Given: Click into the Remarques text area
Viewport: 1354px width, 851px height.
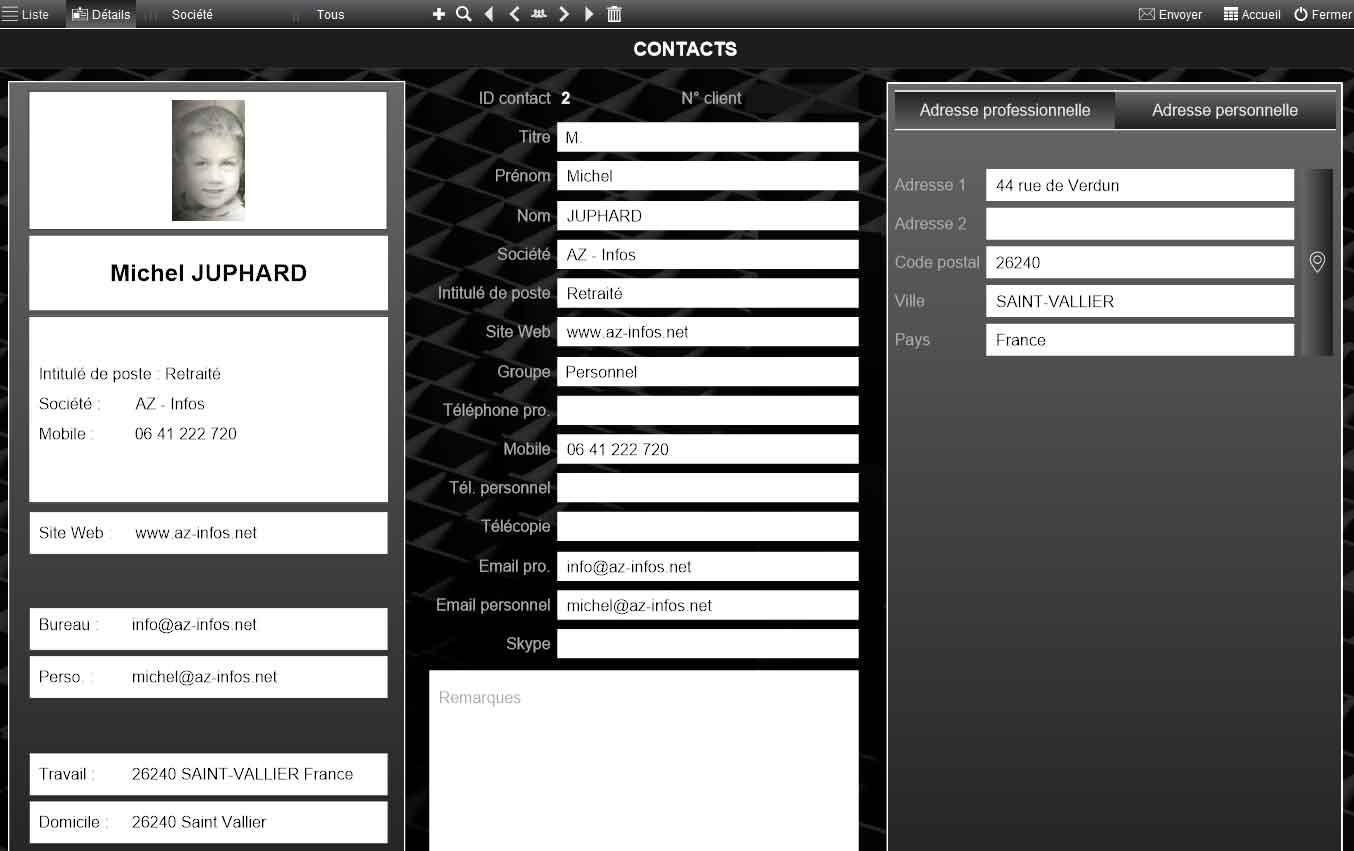Looking at the screenshot, I should (643, 760).
